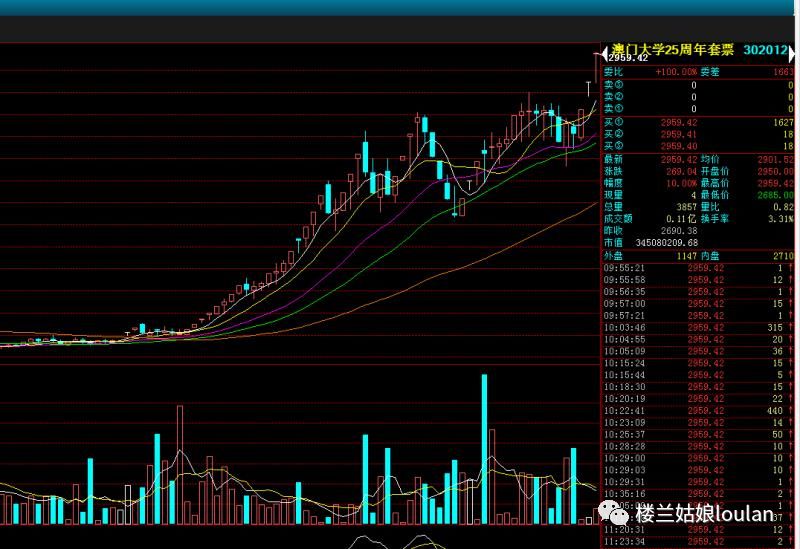Click the tallest cyan volume bar
This screenshot has width=800, height=549.
pyautogui.click(x=484, y=449)
